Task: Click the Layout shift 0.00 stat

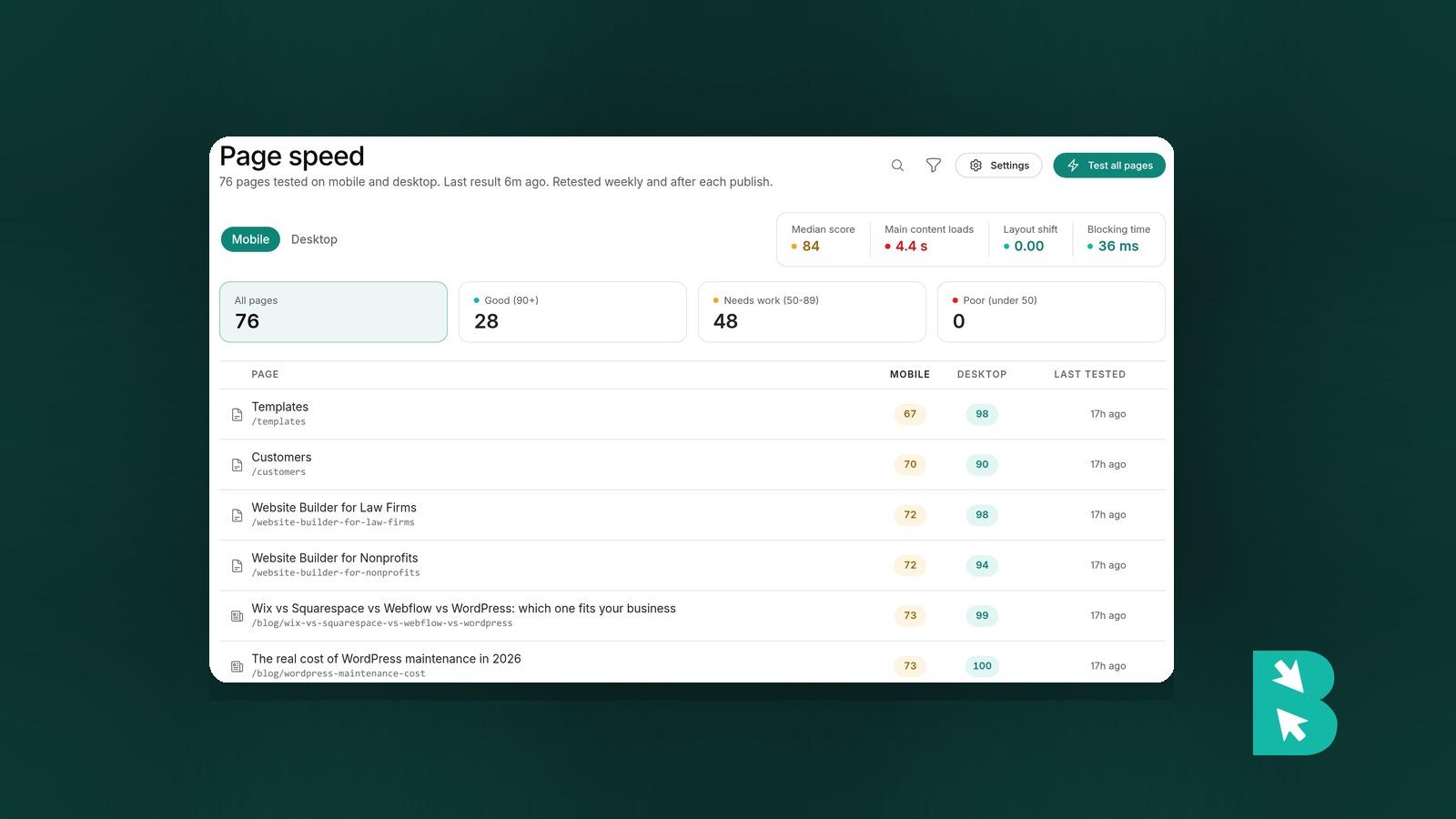Action: (x=1030, y=238)
